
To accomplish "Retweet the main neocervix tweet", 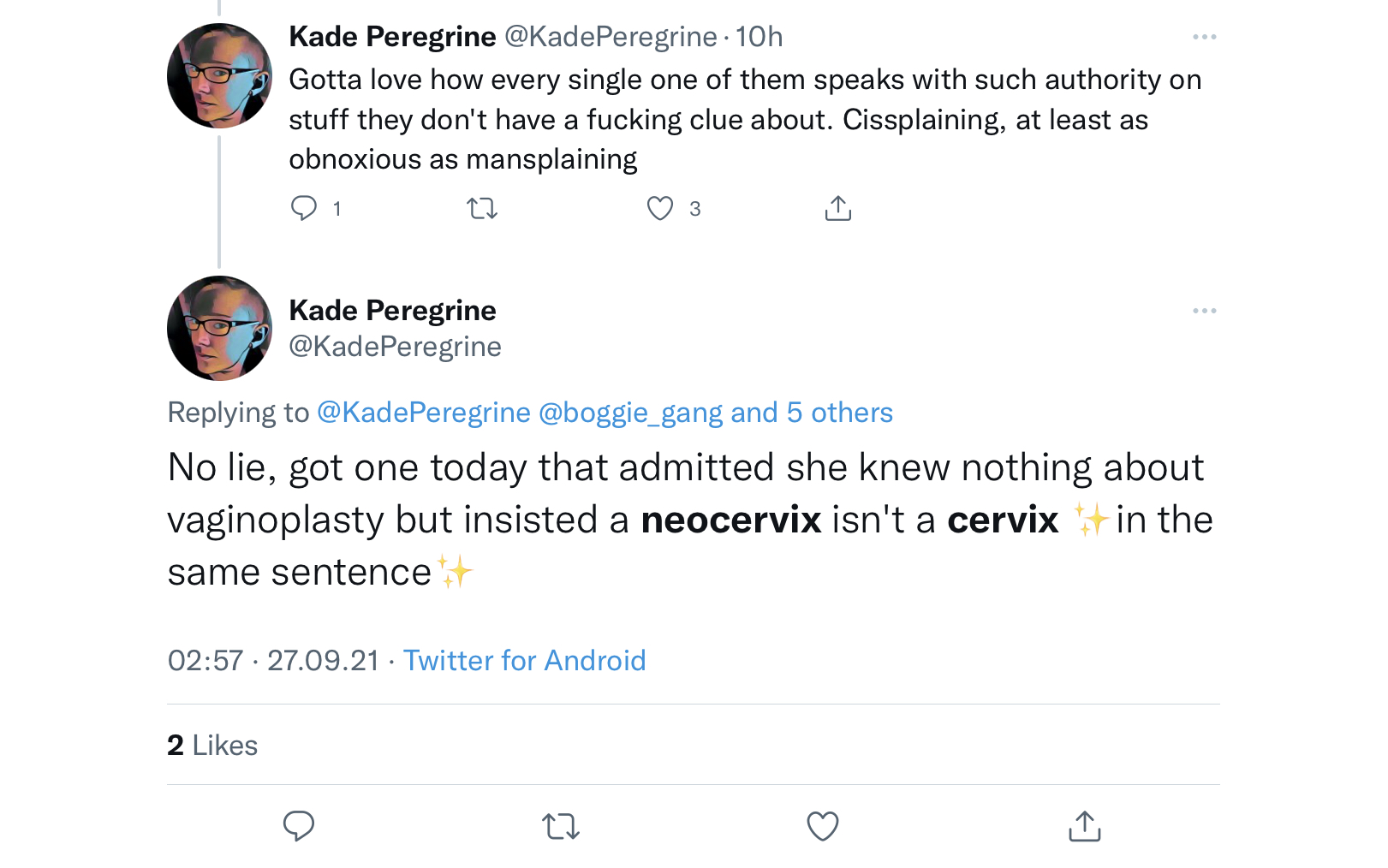I will (561, 826).
